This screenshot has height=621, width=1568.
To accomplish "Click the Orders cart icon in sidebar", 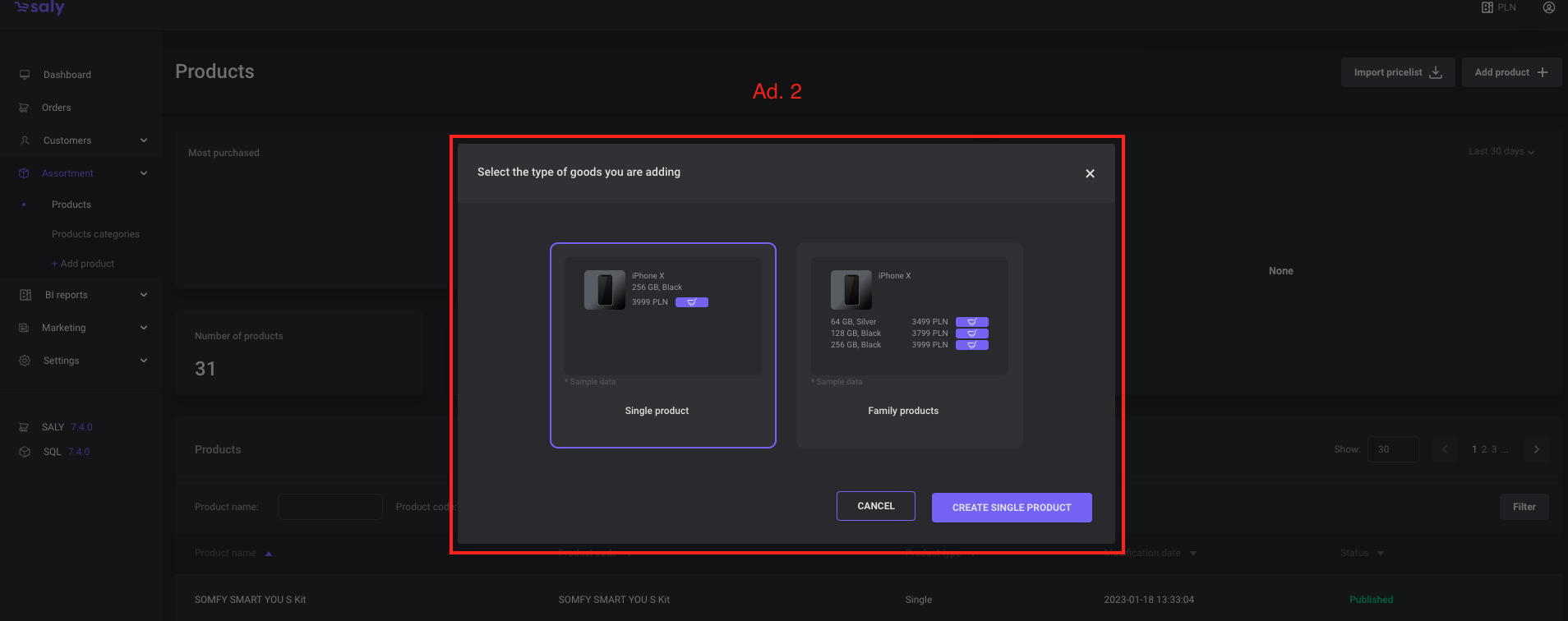I will (24, 108).
